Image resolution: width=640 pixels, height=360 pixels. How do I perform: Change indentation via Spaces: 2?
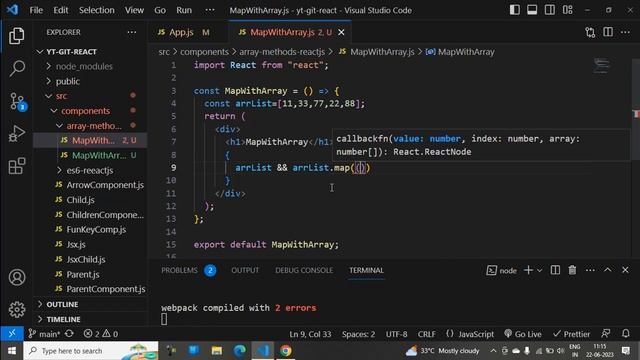358,334
